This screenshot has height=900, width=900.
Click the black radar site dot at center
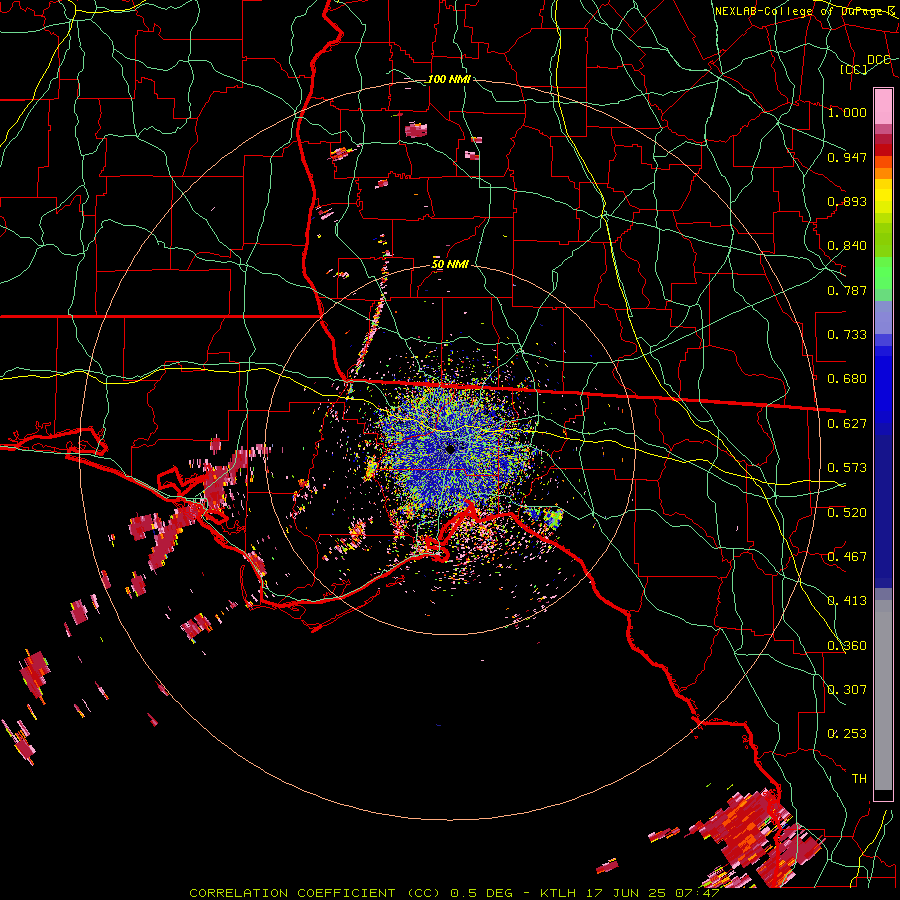(451, 449)
